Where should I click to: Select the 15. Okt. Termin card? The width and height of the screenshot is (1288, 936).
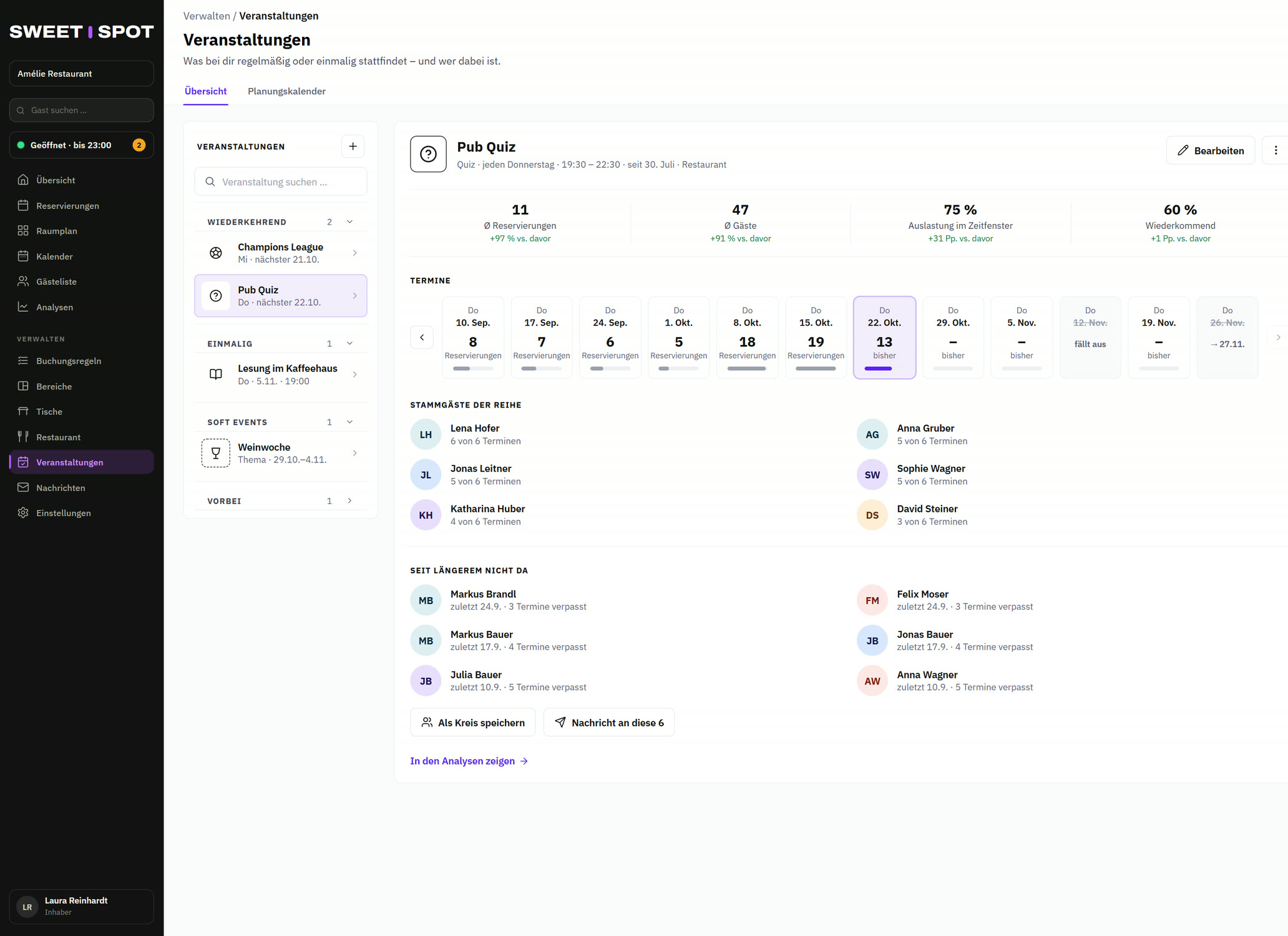pyautogui.click(x=816, y=338)
